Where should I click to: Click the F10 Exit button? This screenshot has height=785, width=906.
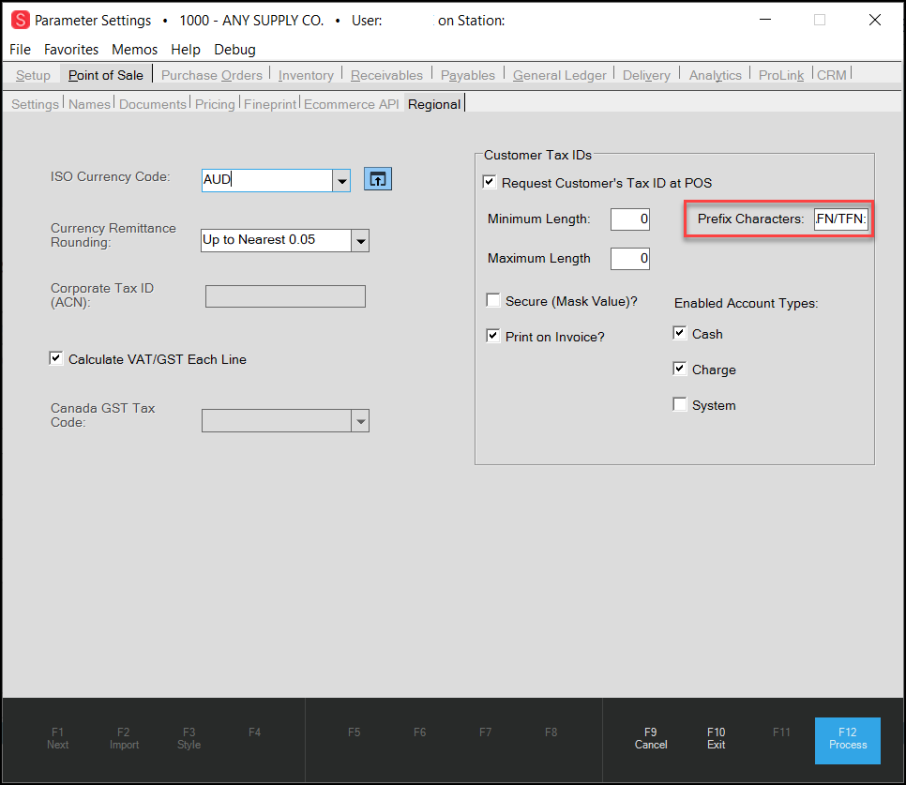tap(716, 739)
